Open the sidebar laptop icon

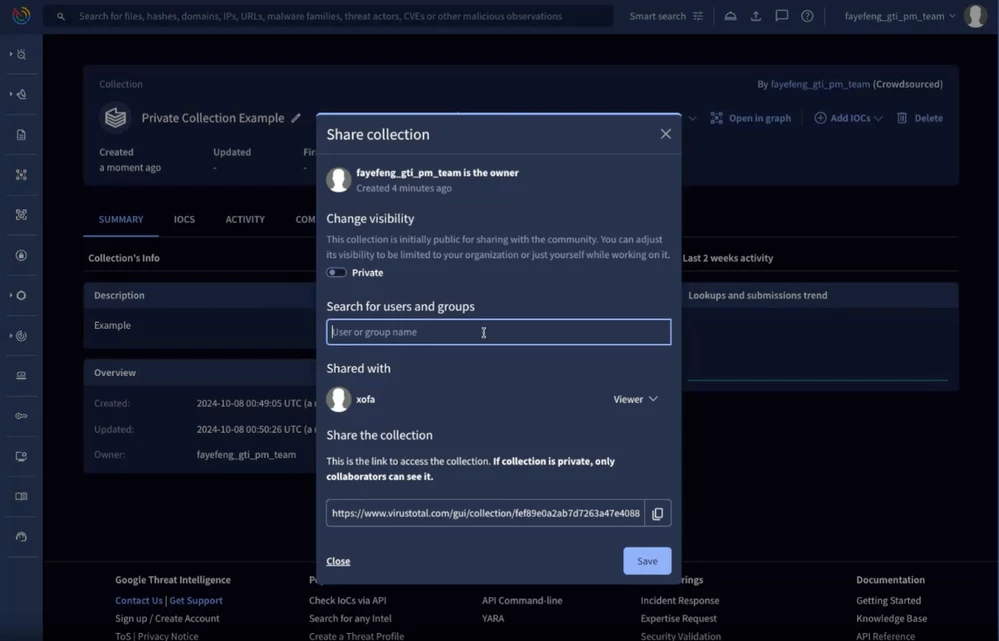click(x=21, y=376)
